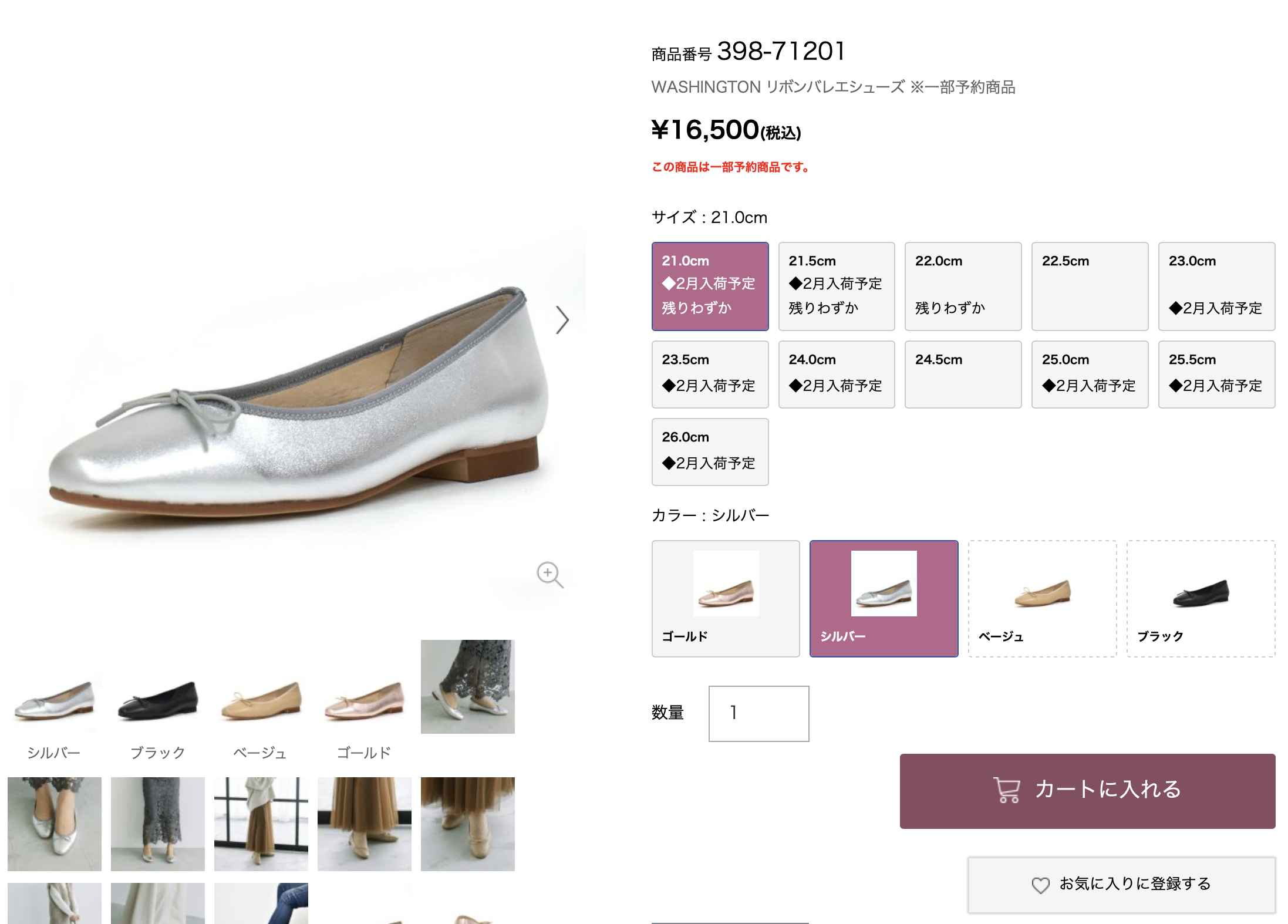Pick the 21.5cm size tile
This screenshot has width=1288, height=924.
[836, 286]
